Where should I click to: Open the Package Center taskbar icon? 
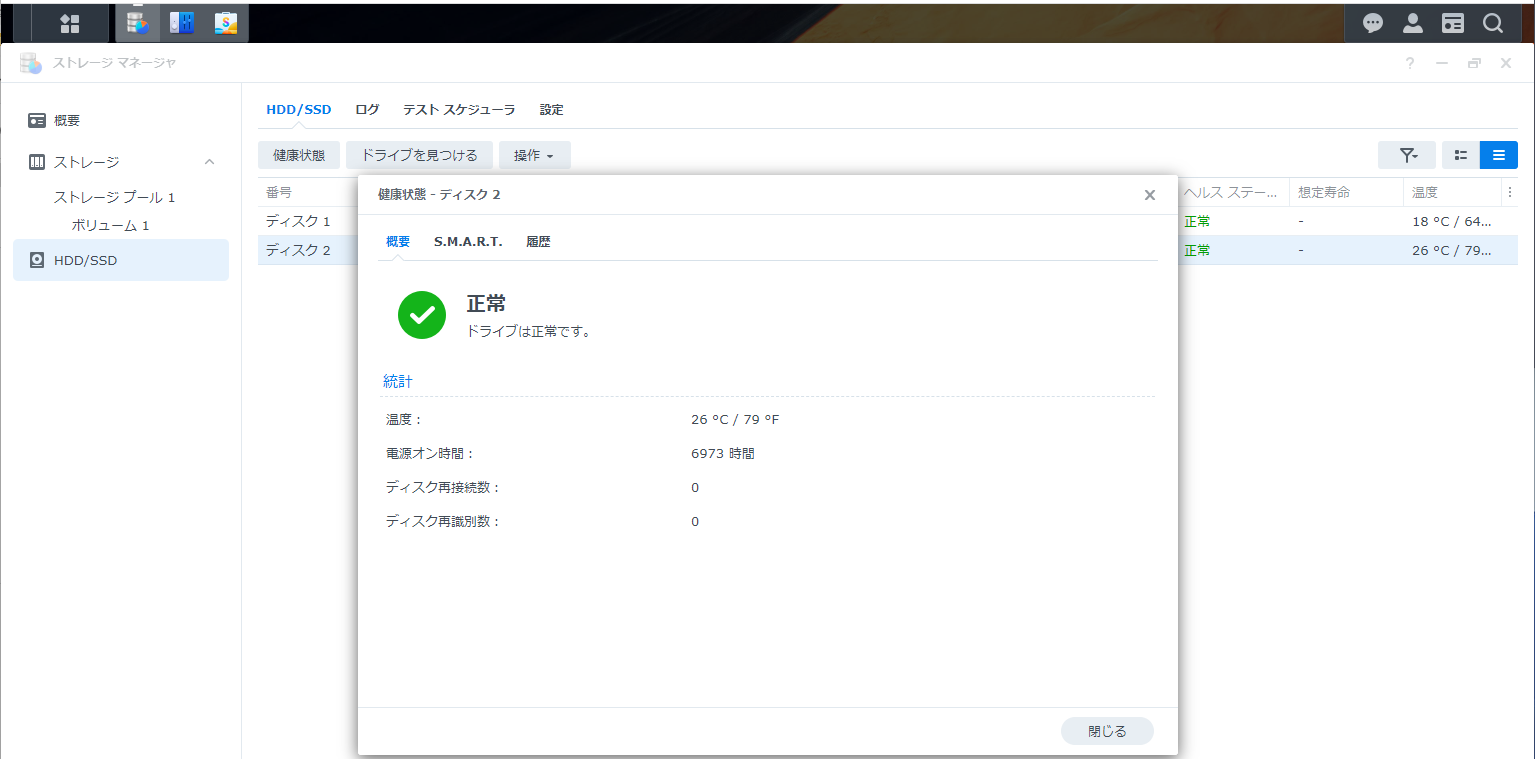pos(226,23)
